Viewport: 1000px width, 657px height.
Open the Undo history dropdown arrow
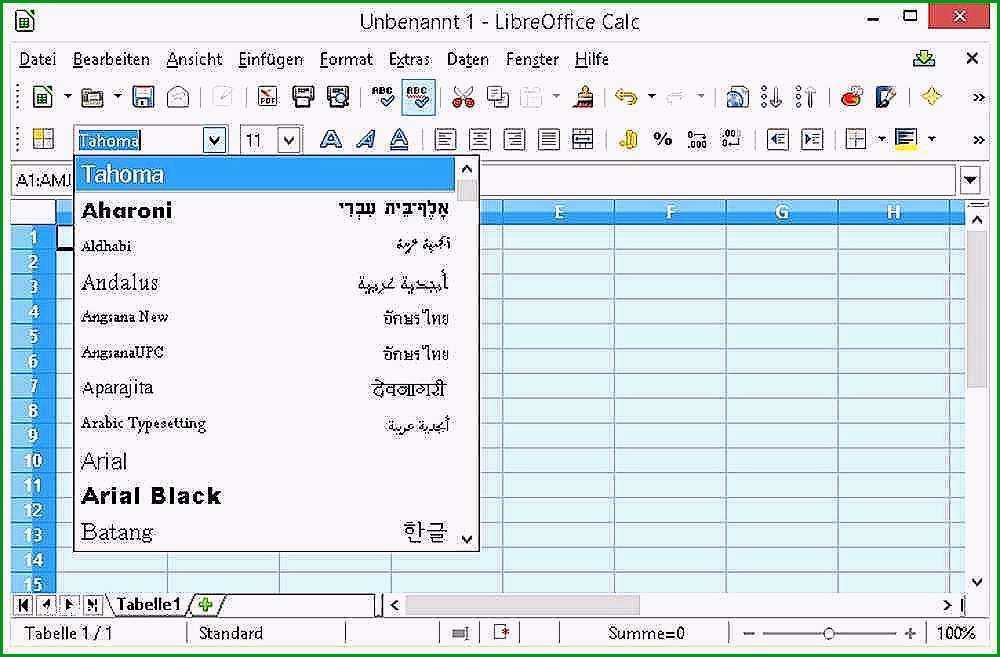(652, 97)
